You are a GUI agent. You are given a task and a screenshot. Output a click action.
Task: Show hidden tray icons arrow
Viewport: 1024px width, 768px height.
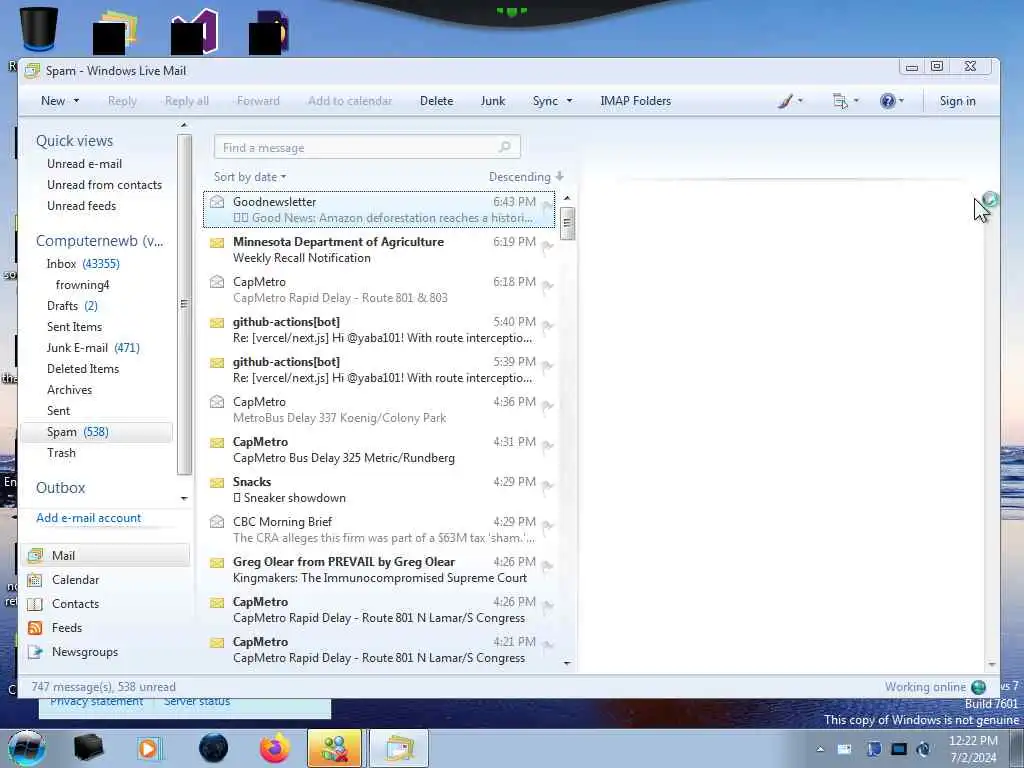click(820, 749)
